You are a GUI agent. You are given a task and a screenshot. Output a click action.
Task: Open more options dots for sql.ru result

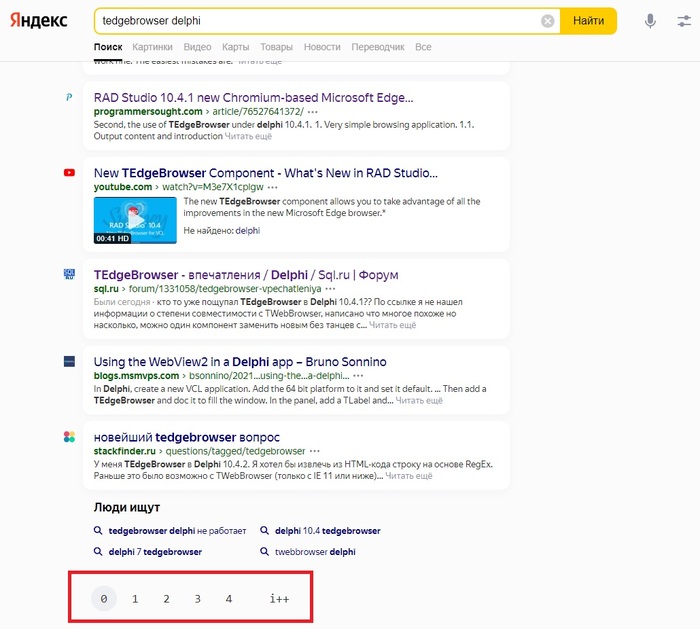(x=330, y=289)
